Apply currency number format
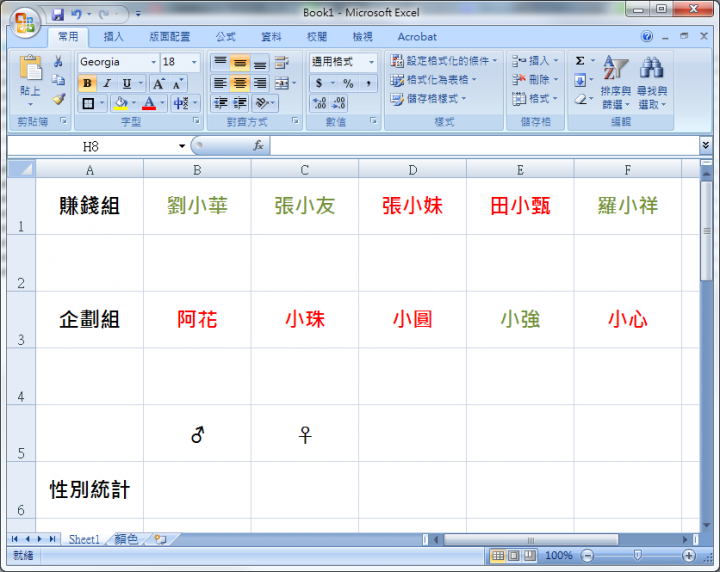Image resolution: width=720 pixels, height=572 pixels. point(319,83)
